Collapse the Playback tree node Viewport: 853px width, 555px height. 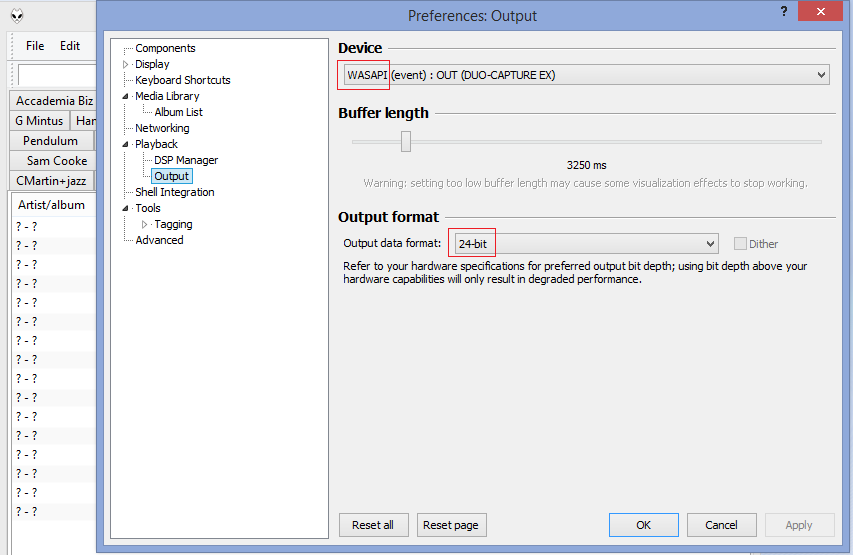126,144
